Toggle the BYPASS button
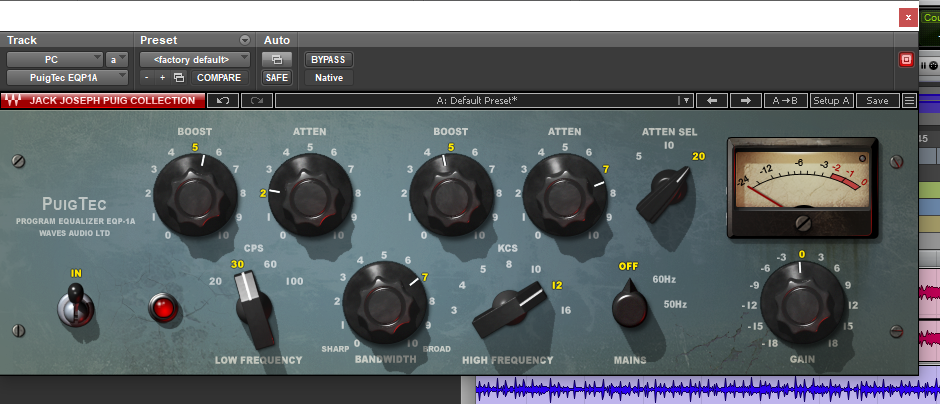 pos(328,59)
